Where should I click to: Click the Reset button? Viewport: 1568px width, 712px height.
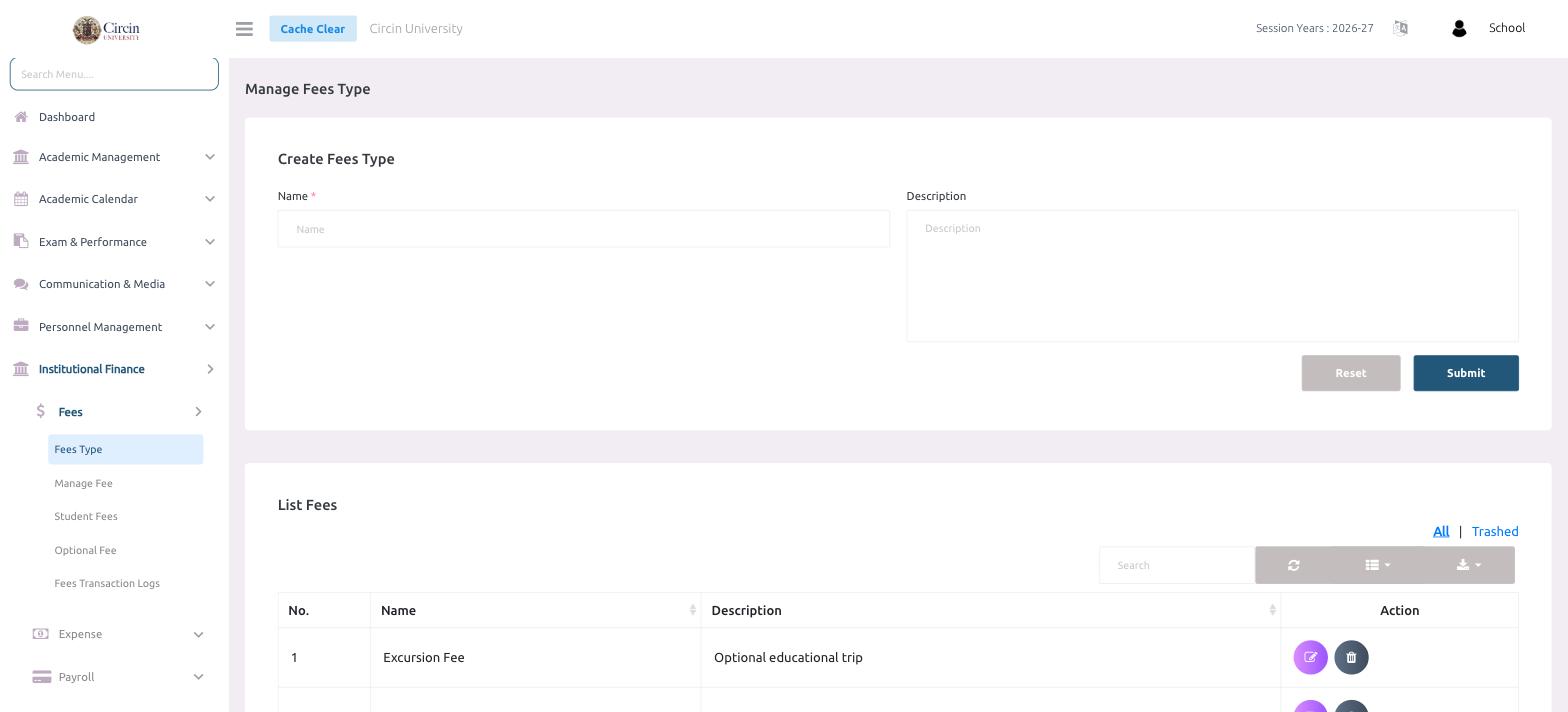click(1350, 373)
